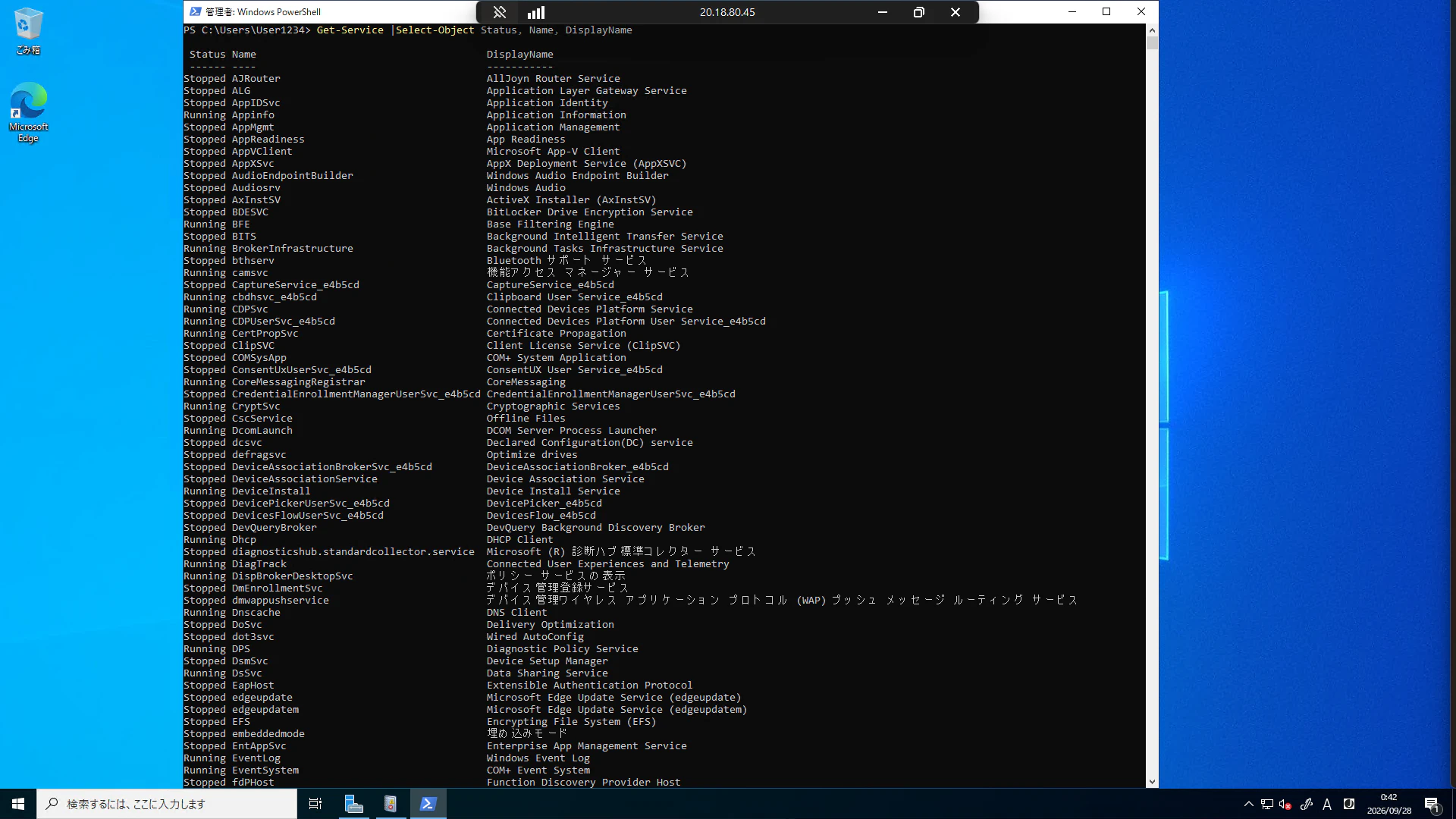Click the muted volume tray icon
The width and height of the screenshot is (1456, 819).
tap(1285, 804)
